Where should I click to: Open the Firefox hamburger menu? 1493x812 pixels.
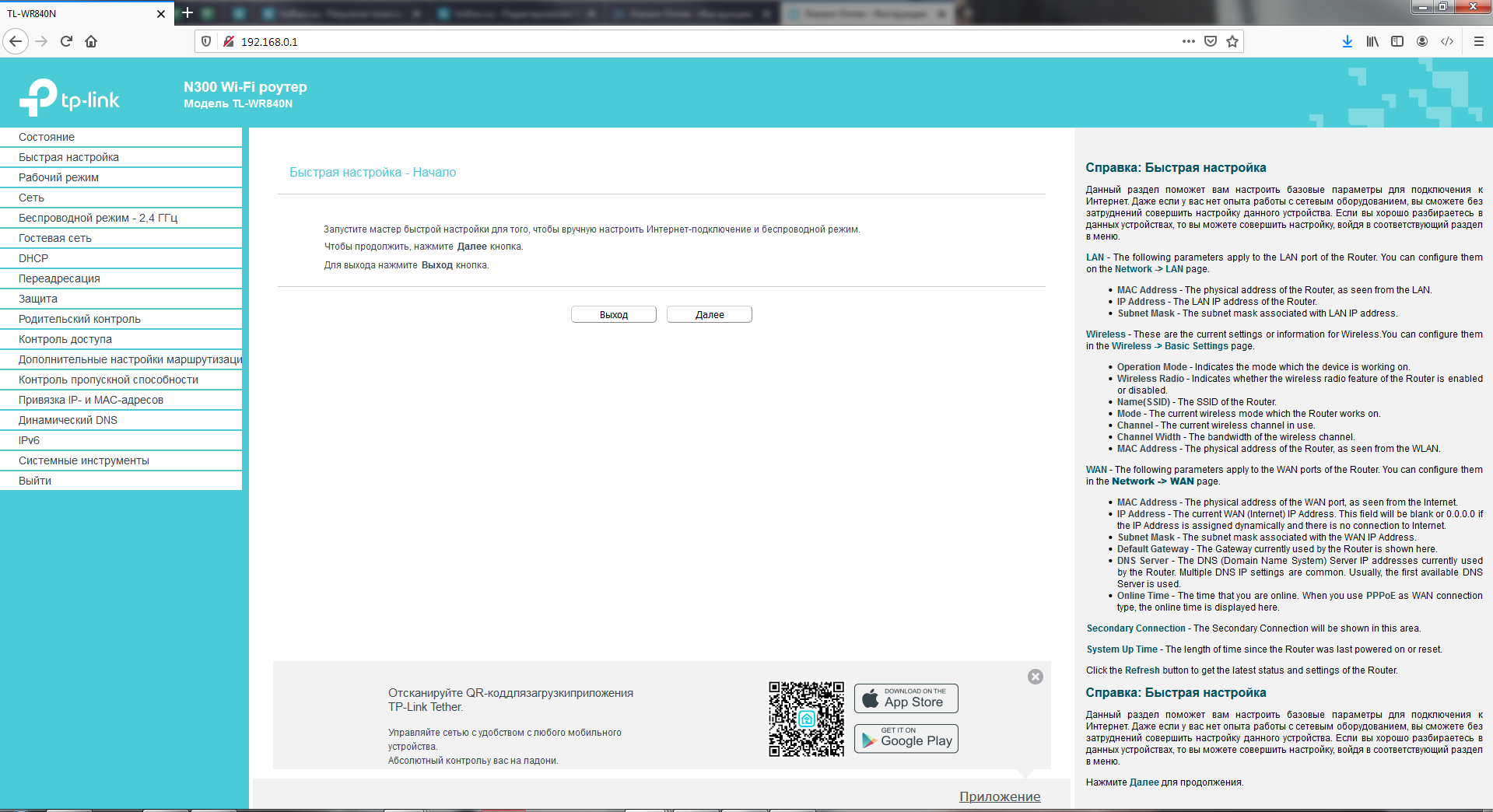click(1479, 41)
